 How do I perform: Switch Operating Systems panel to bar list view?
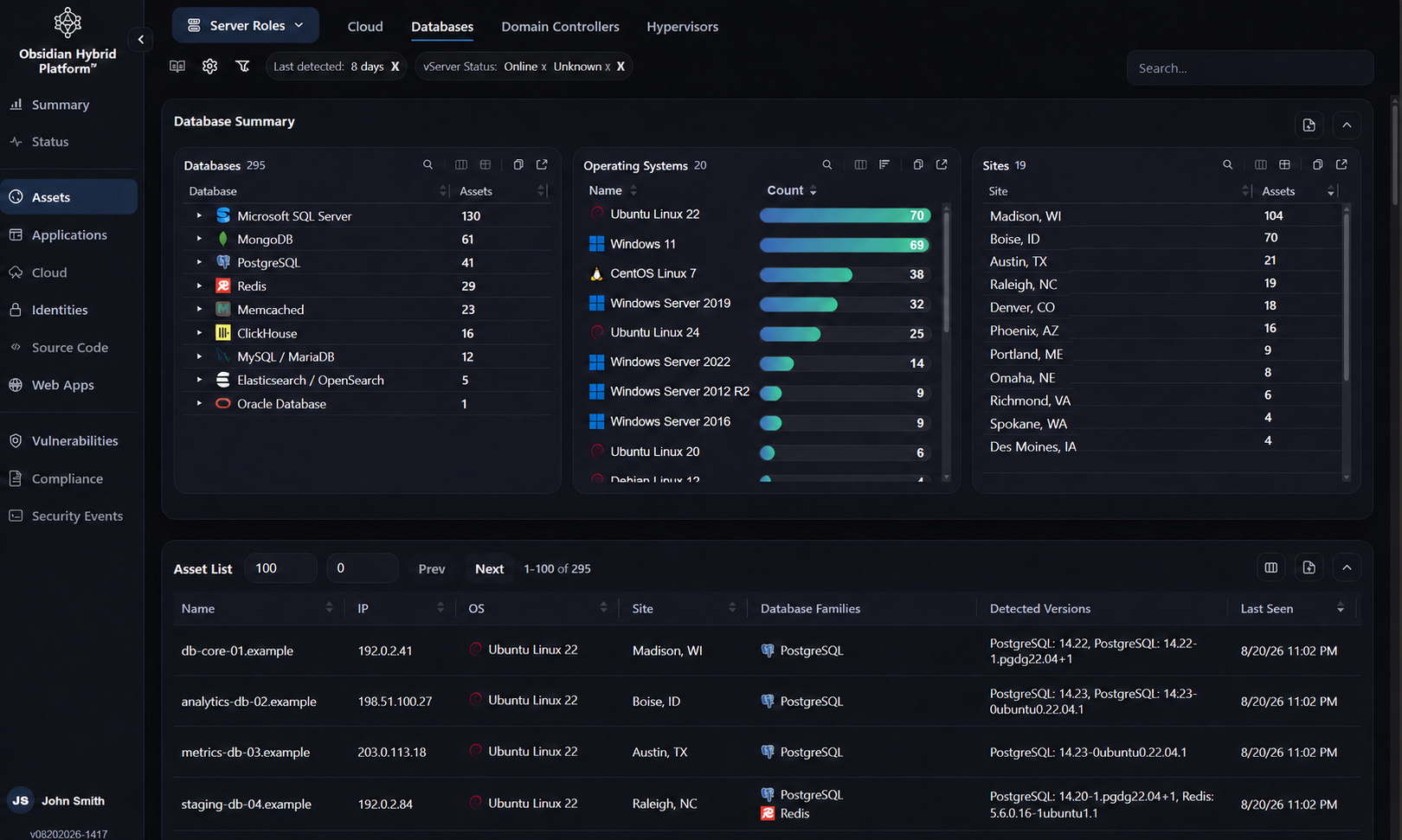[x=884, y=164]
